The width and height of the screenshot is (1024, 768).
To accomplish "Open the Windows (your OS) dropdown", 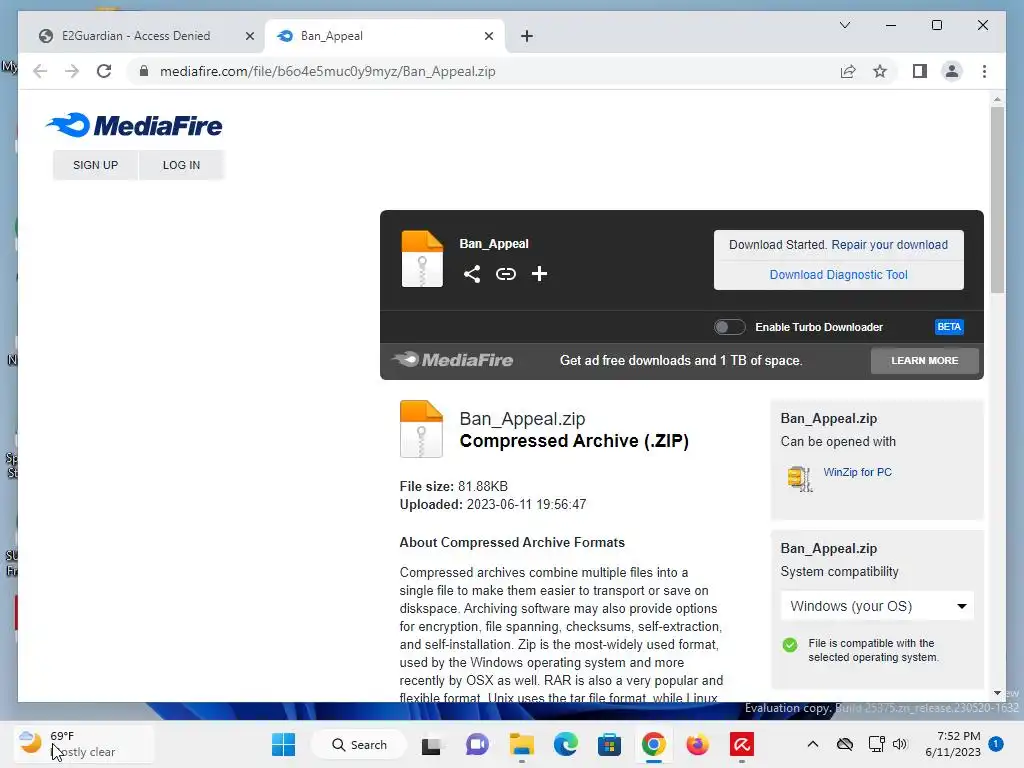I will pos(877,606).
